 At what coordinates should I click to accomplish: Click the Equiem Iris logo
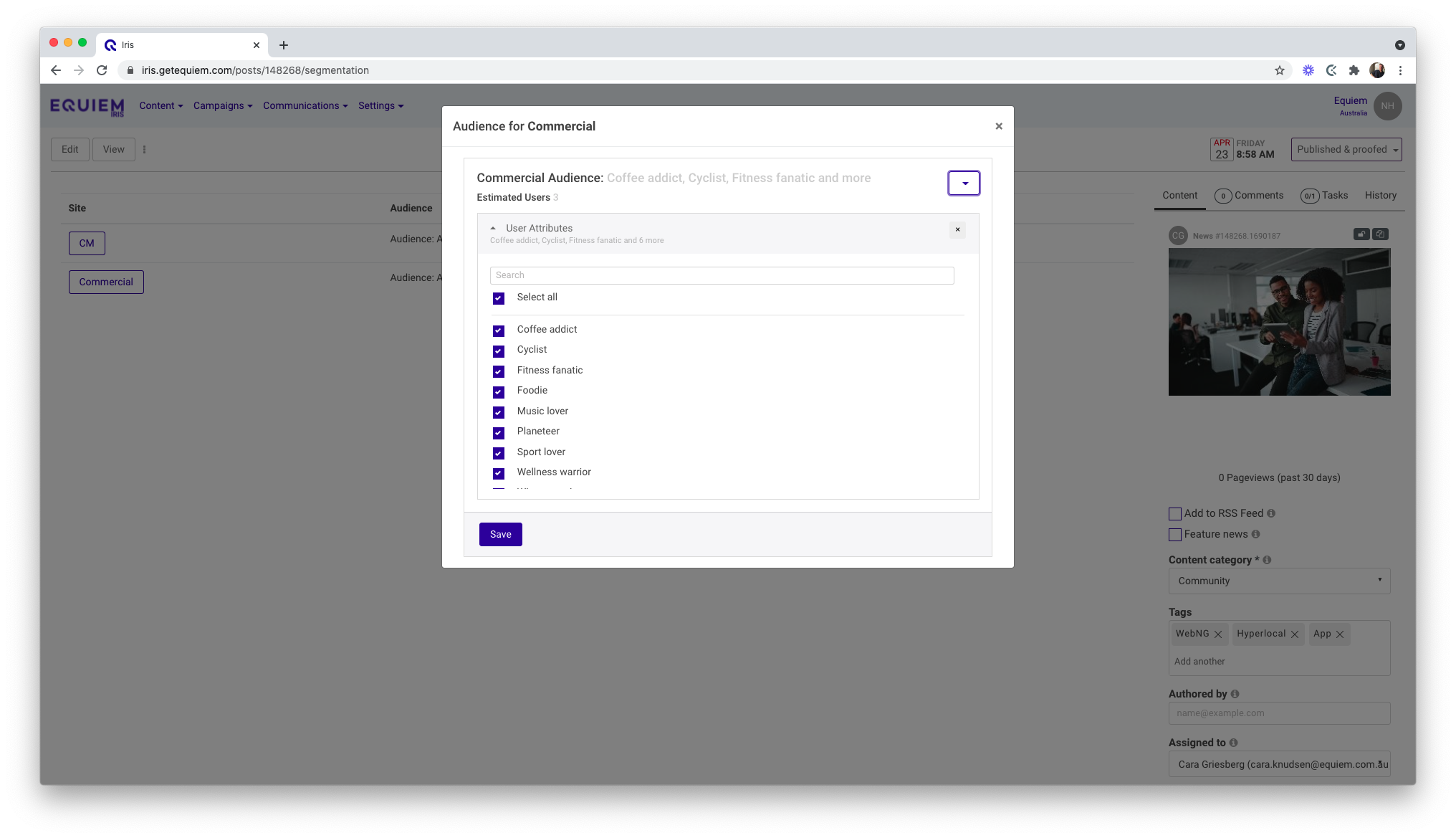87,106
